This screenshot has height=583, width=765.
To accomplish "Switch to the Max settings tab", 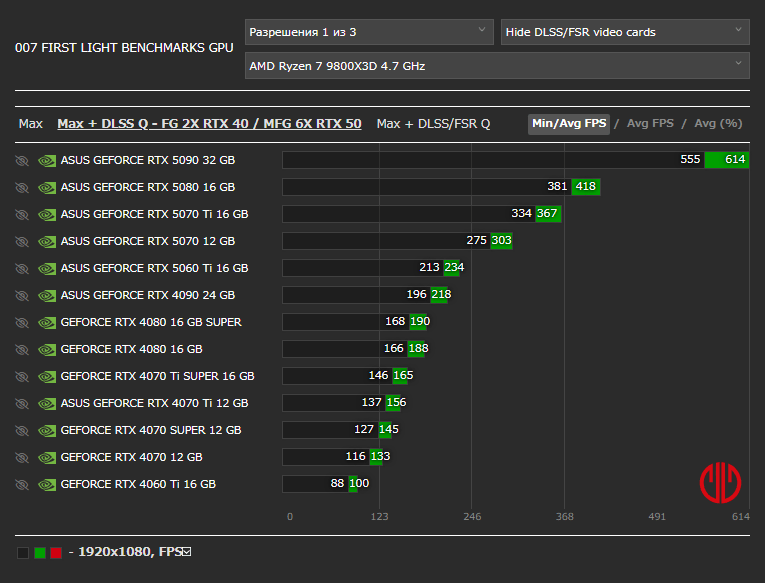I will coord(31,124).
